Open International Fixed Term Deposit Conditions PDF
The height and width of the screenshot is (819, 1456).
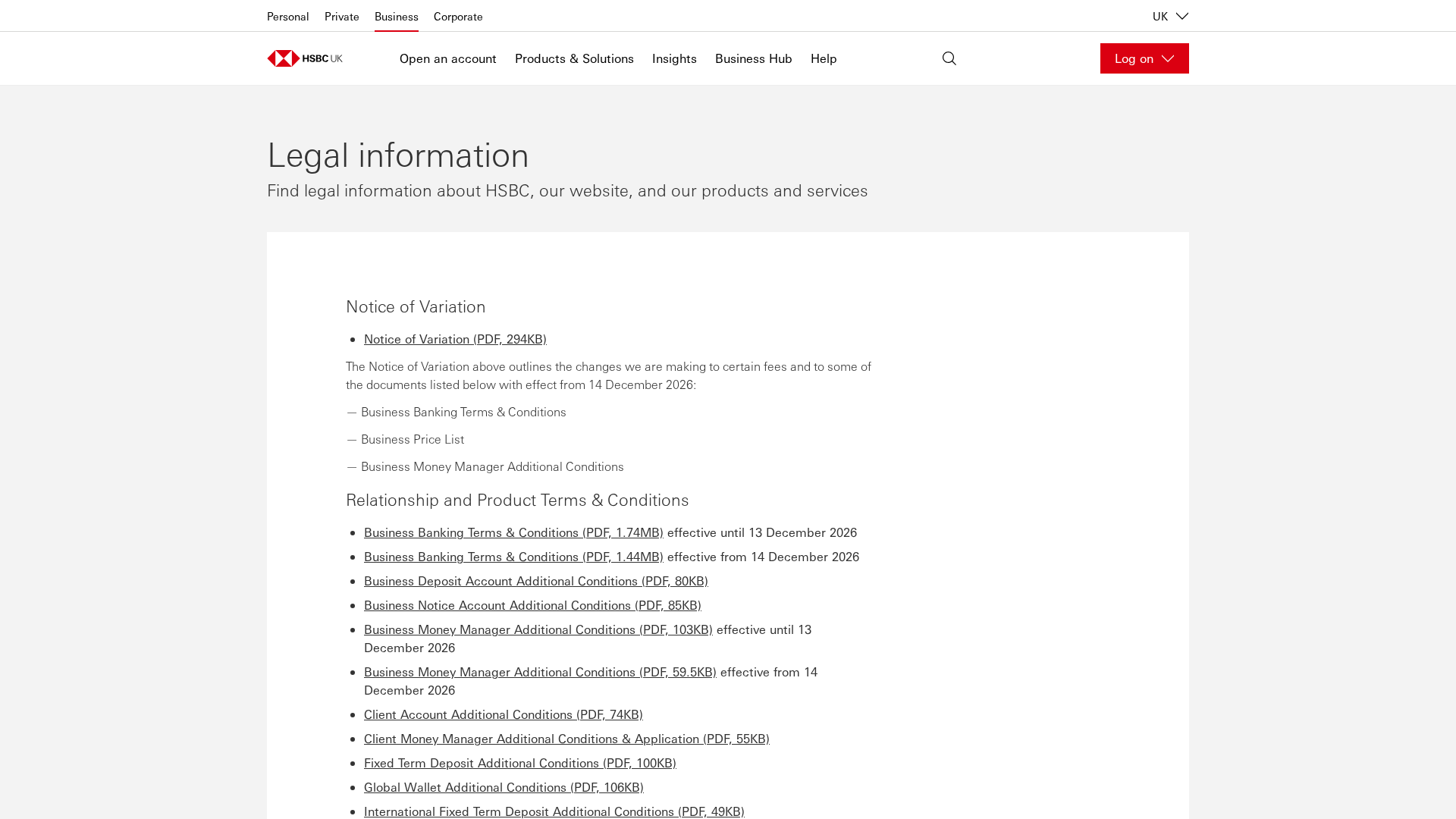(554, 811)
